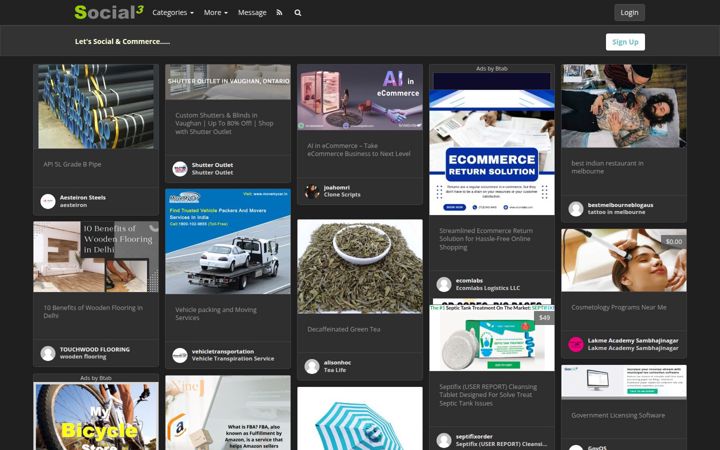Viewport: 720px width, 450px height.
Task: Open the cosmetology facial treatment photo
Action: click(x=624, y=260)
